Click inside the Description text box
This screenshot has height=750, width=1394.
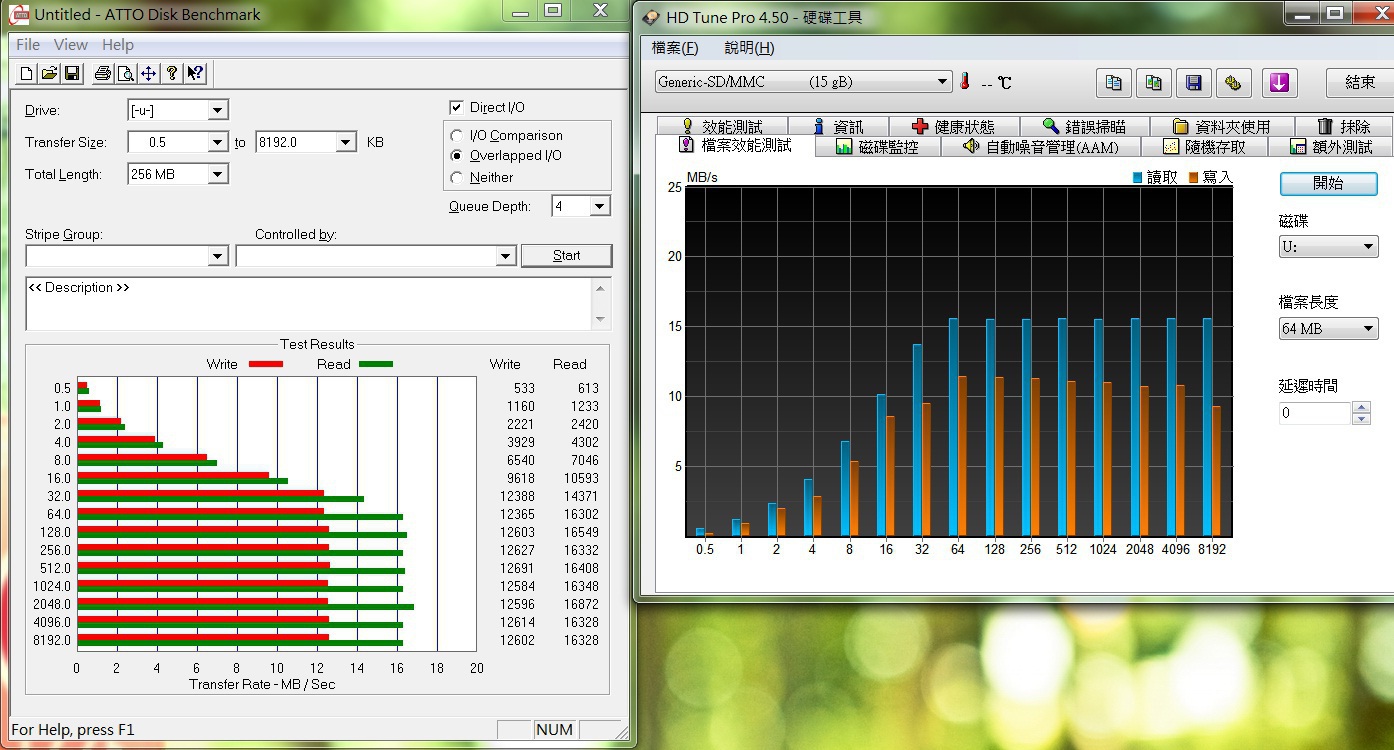(309, 303)
